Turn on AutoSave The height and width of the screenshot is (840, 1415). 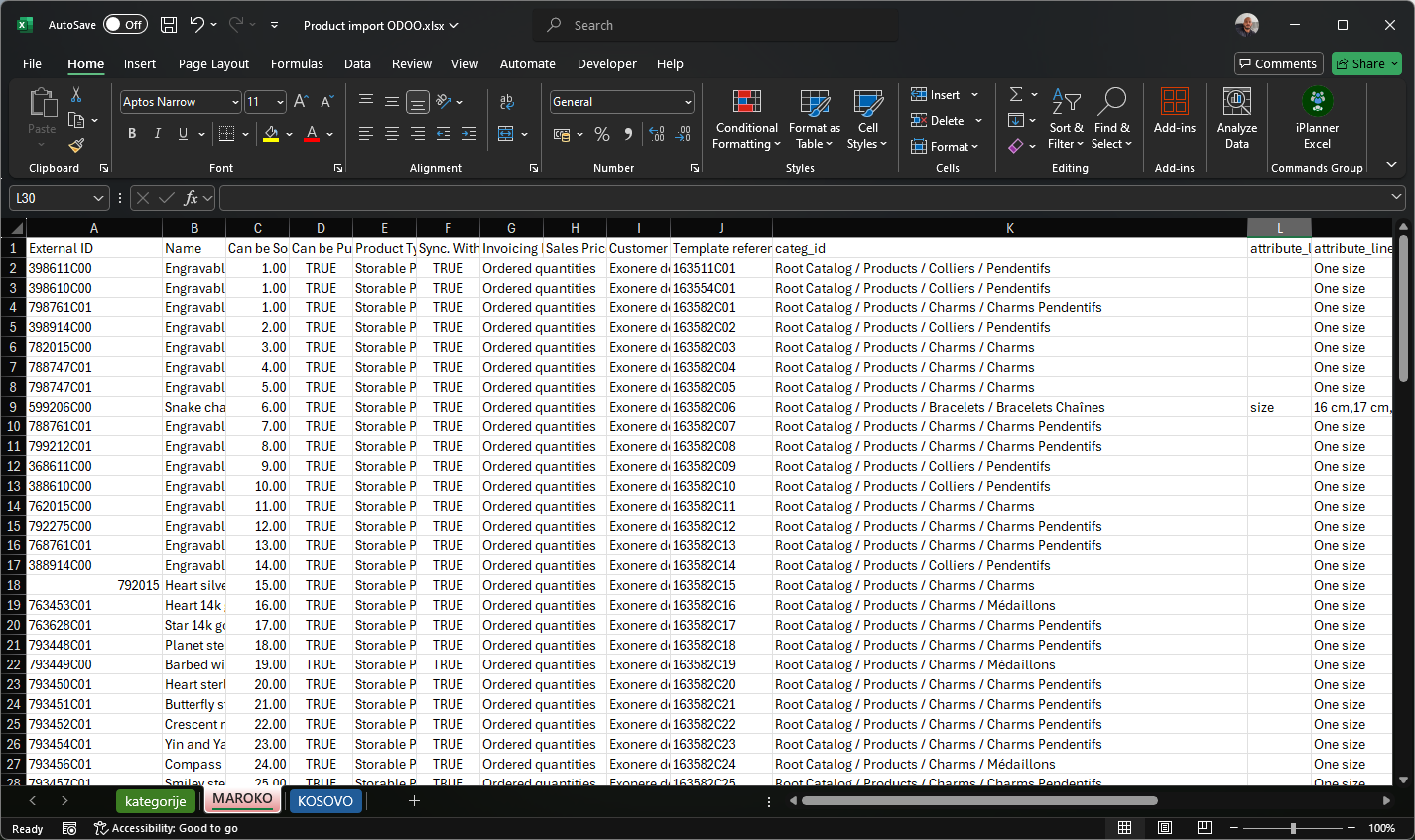pyautogui.click(x=125, y=24)
